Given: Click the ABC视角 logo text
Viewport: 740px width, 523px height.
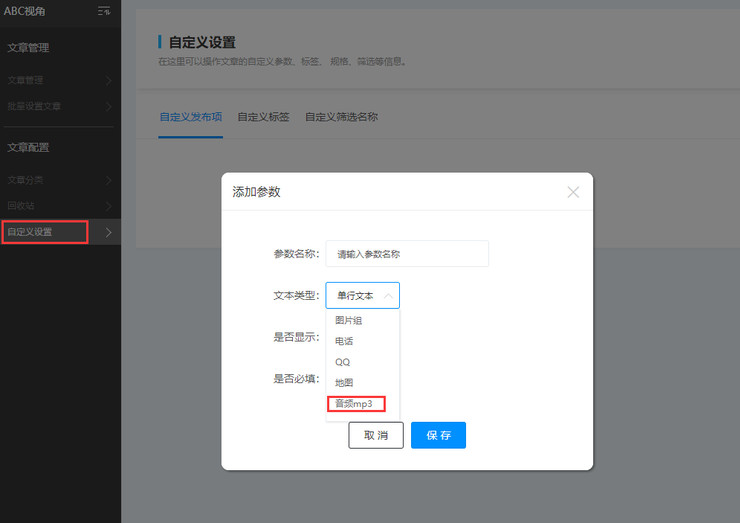Looking at the screenshot, I should [25, 11].
